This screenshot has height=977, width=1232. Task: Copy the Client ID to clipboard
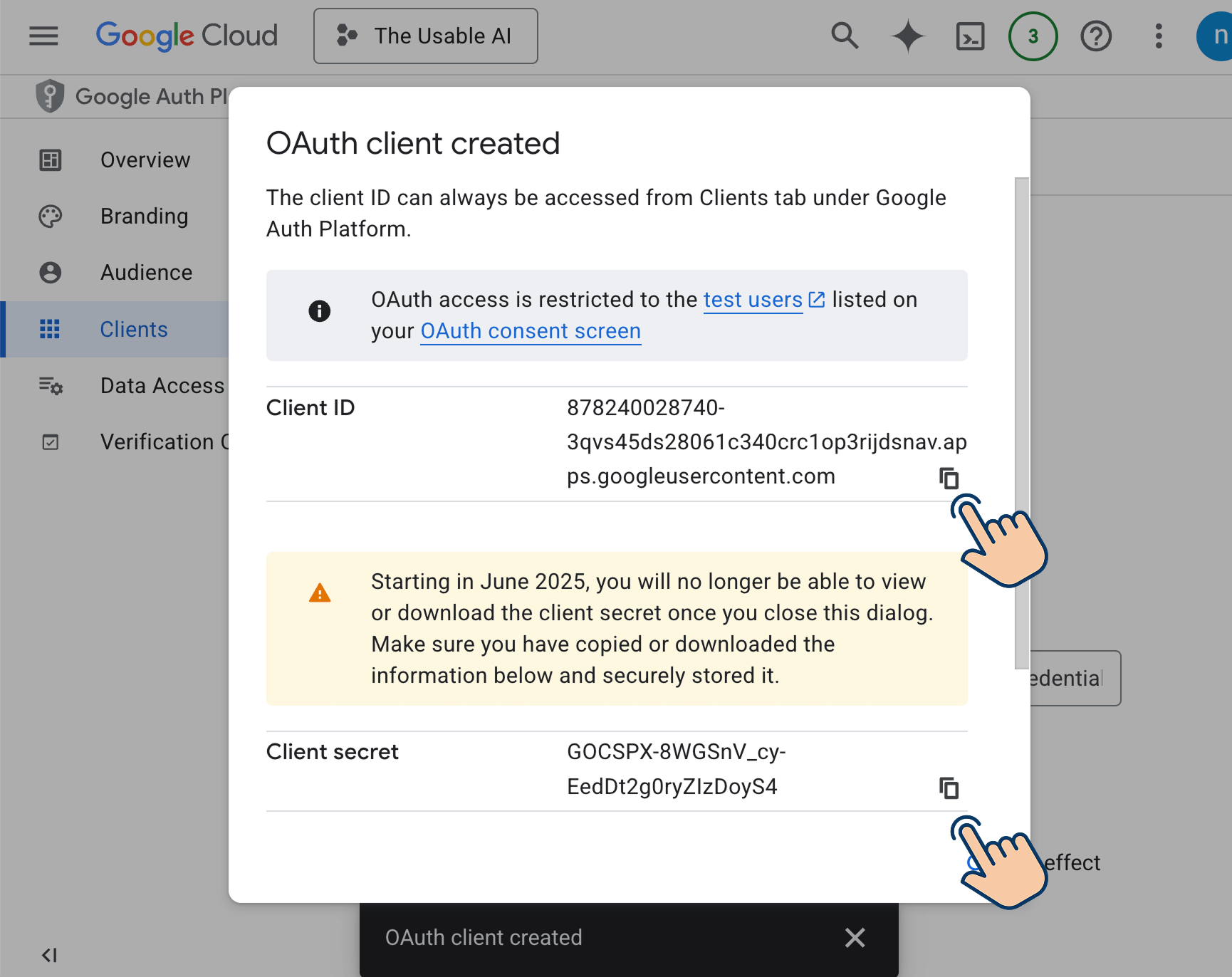[949, 478]
